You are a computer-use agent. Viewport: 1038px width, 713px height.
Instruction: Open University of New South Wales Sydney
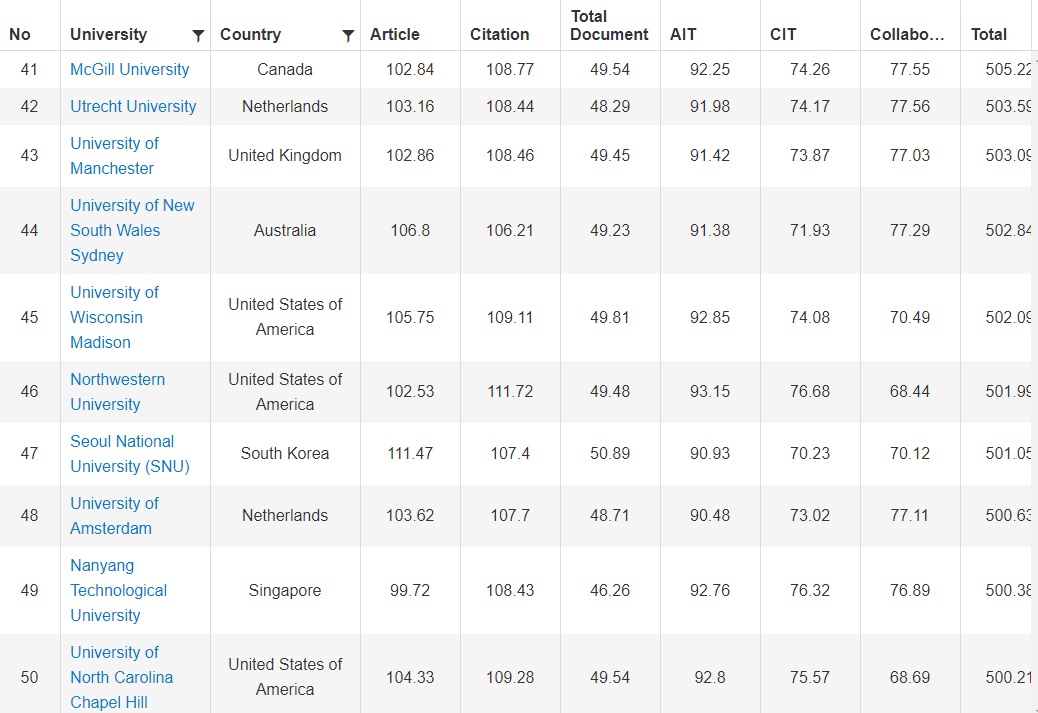click(x=132, y=230)
